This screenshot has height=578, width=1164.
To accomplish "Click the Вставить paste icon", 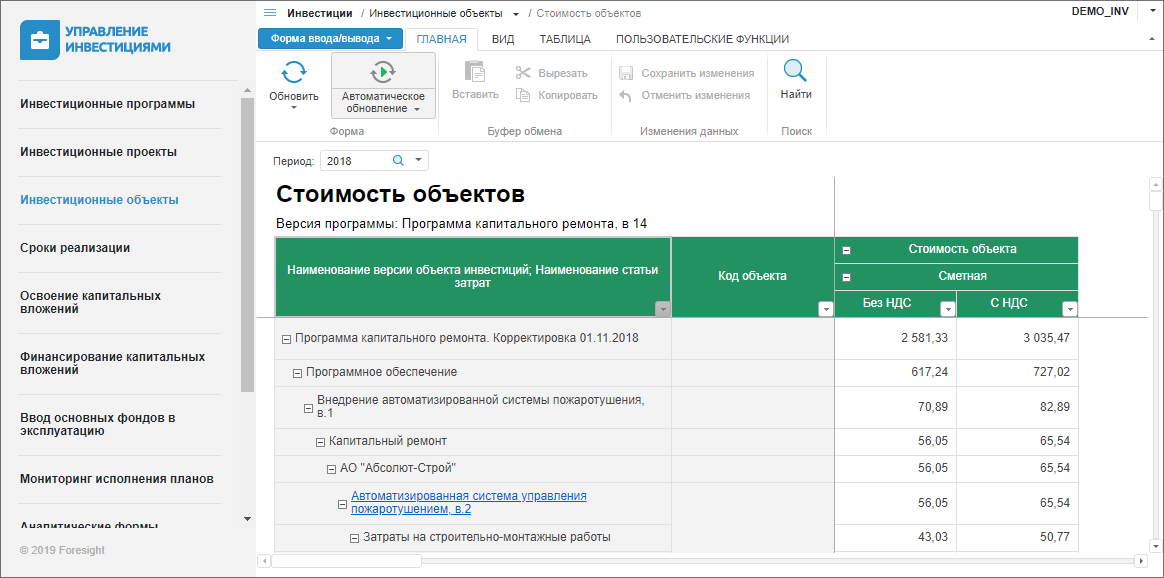I will (x=475, y=72).
